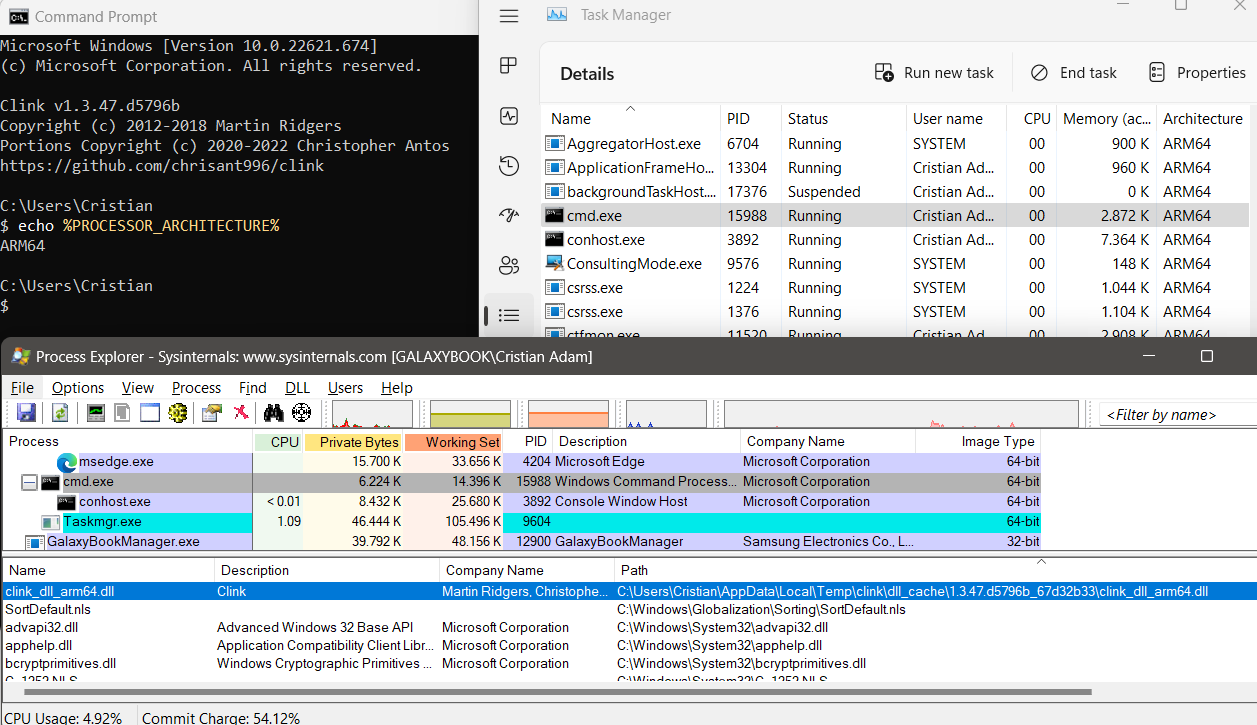Image resolution: width=1257 pixels, height=725 pixels.
Task: Open the View menu in Process Explorer
Action: tap(138, 388)
